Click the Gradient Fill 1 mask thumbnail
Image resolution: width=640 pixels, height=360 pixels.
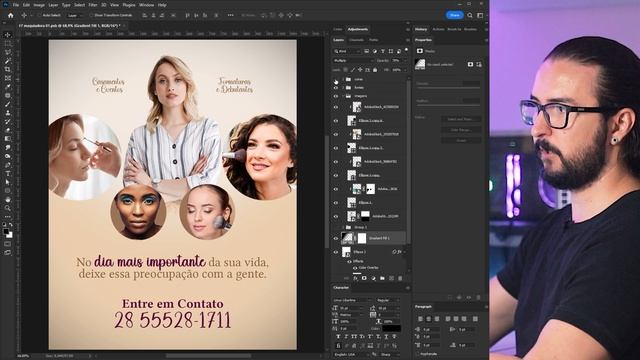click(362, 238)
